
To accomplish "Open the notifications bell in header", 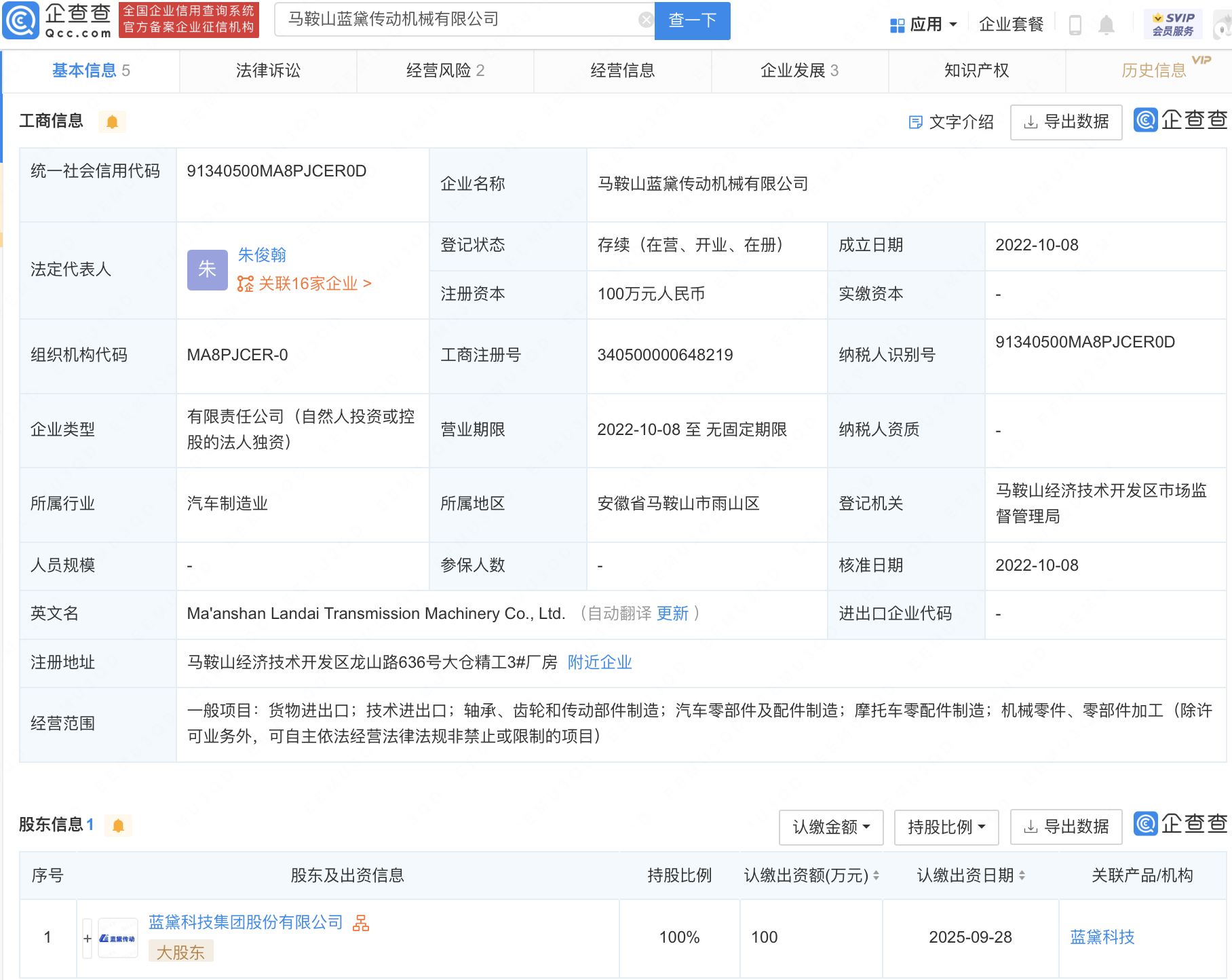I will point(1106,25).
